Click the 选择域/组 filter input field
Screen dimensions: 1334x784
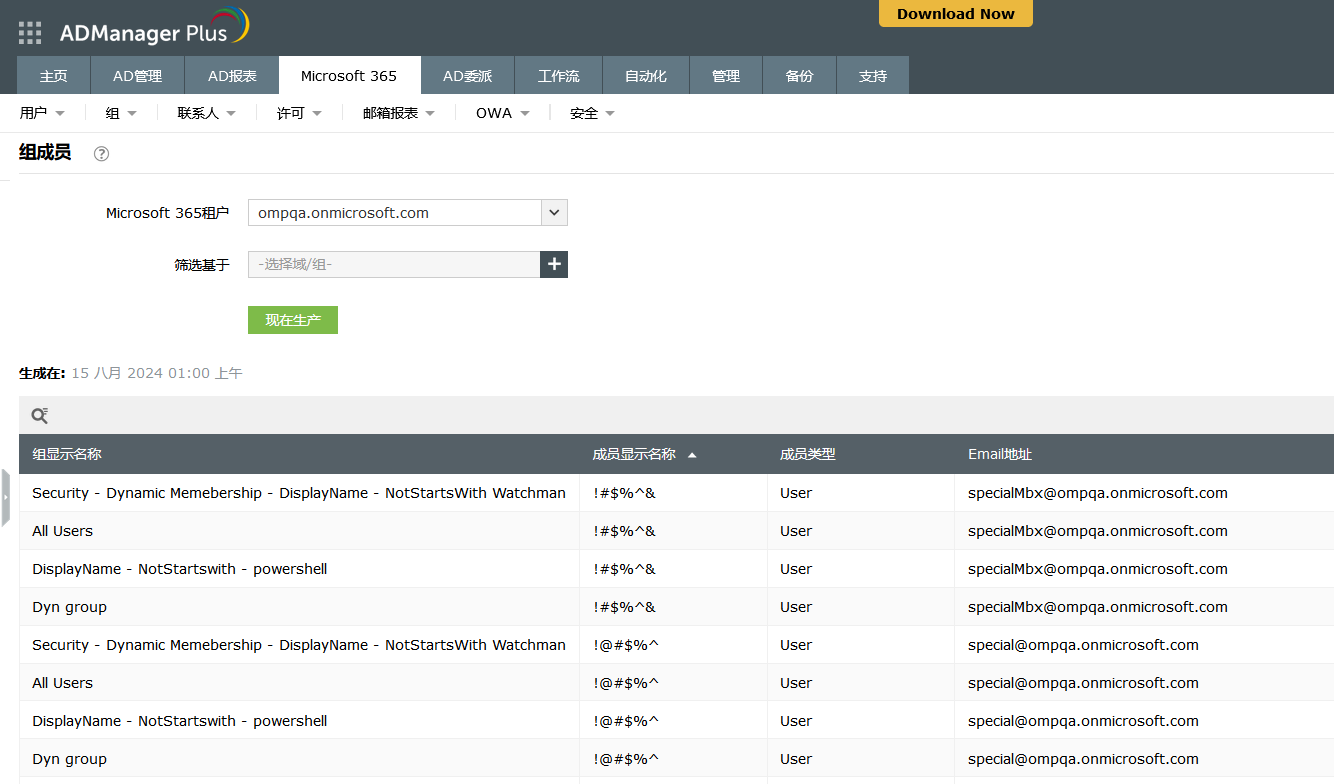[x=394, y=265]
